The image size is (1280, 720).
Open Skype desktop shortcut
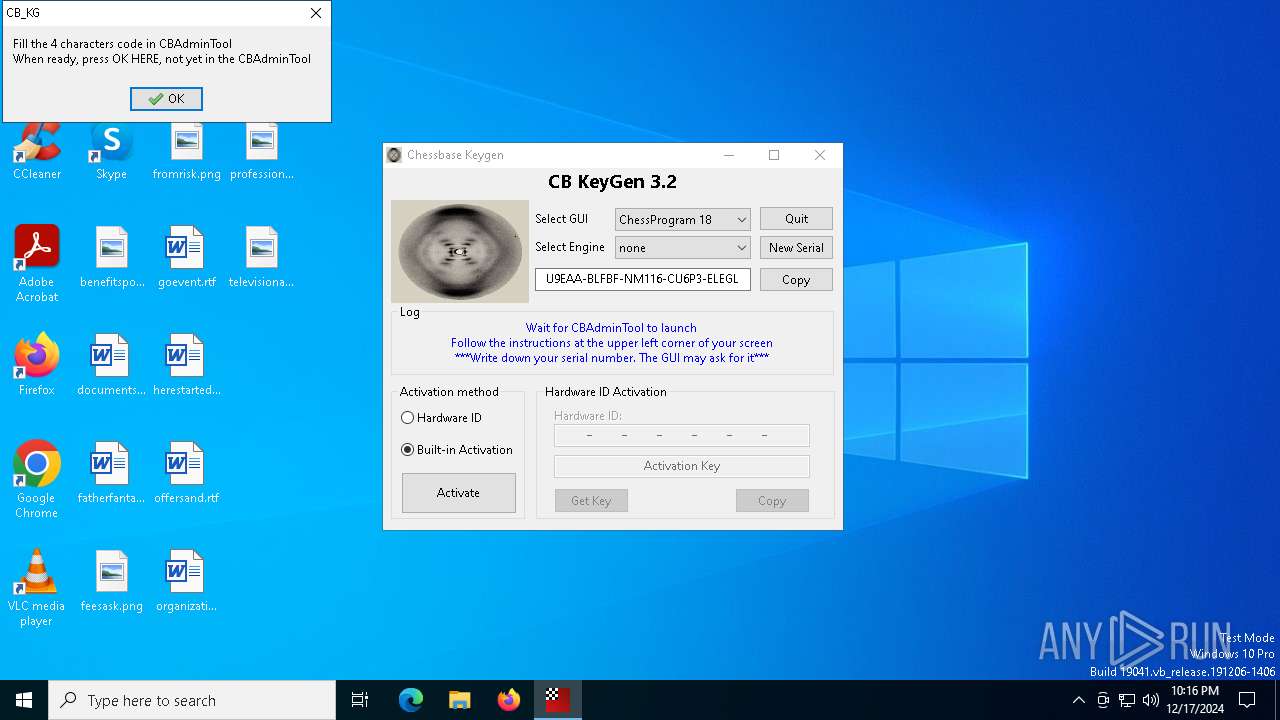pyautogui.click(x=111, y=150)
